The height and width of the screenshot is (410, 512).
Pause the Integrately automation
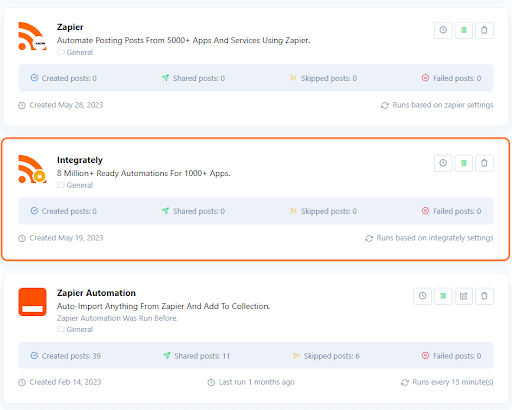[x=464, y=163]
